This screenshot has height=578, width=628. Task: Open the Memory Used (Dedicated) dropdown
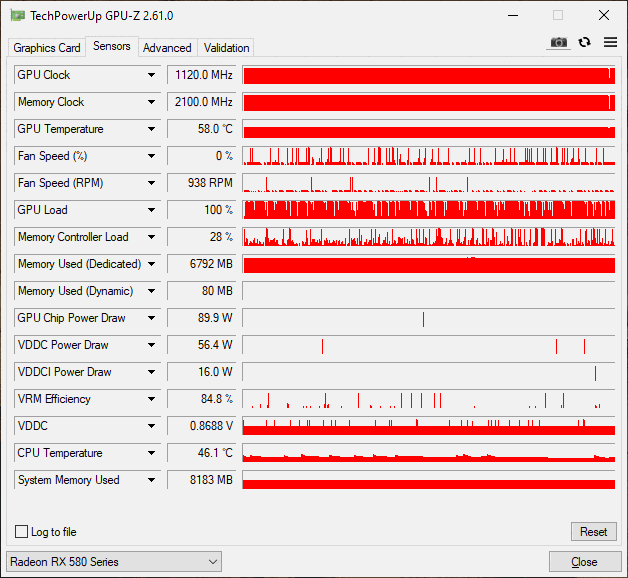click(151, 264)
